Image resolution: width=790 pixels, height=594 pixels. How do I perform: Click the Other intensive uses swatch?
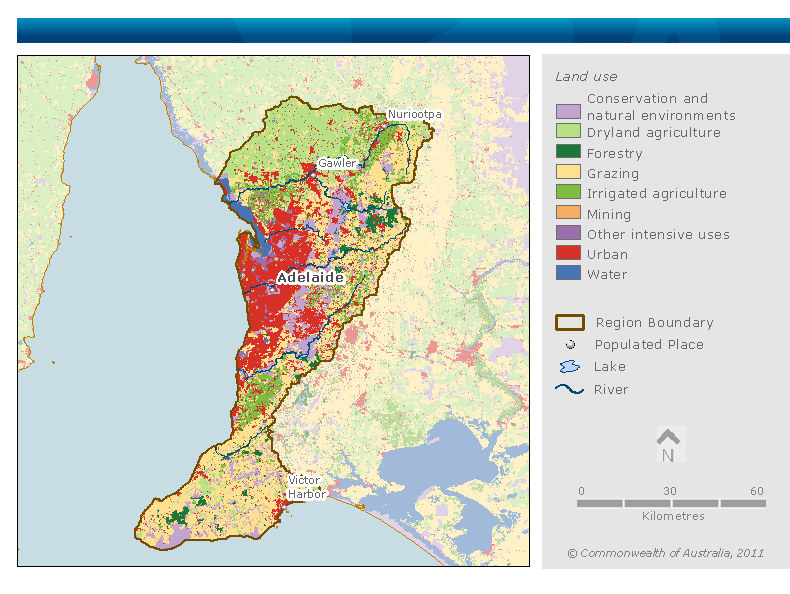[x=568, y=232]
